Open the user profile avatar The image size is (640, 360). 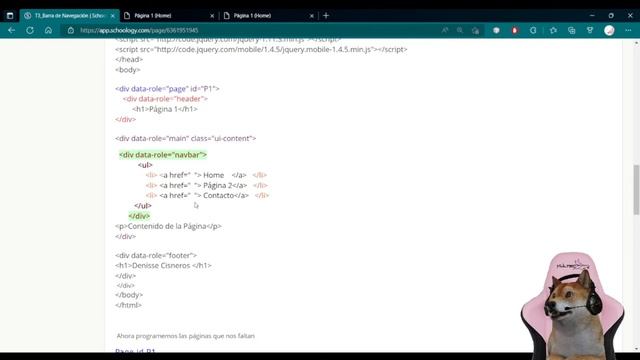click(609, 30)
